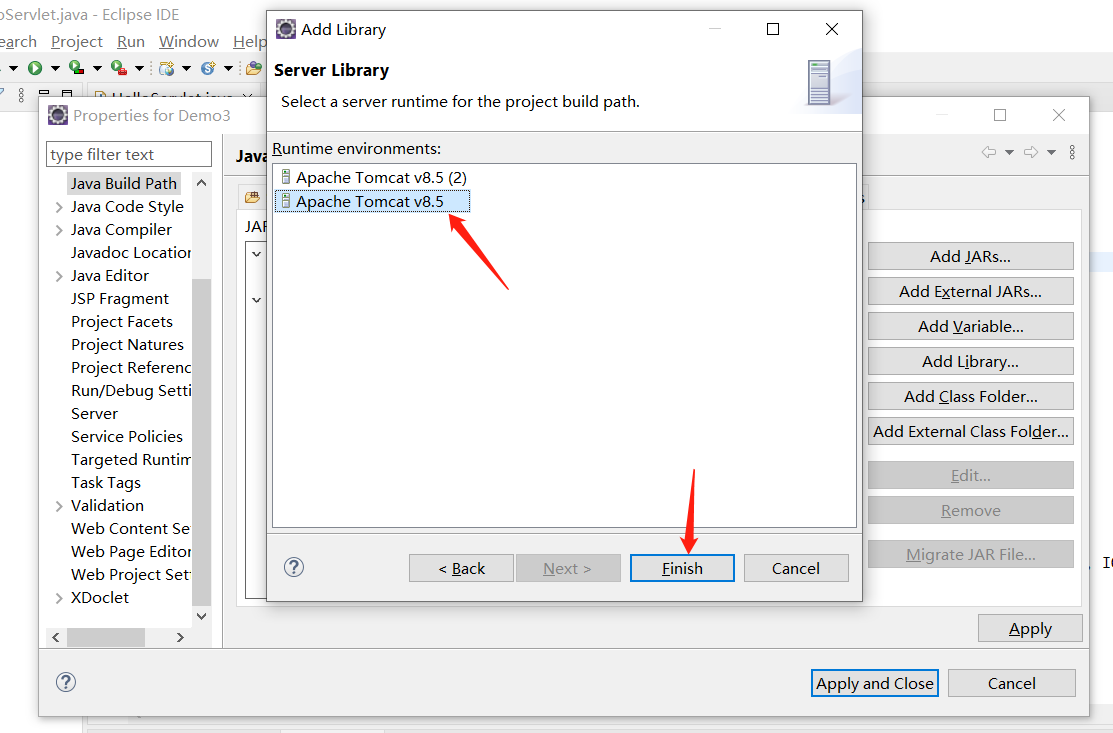
Task: Select JSP Fragment in the tree
Action: (120, 299)
